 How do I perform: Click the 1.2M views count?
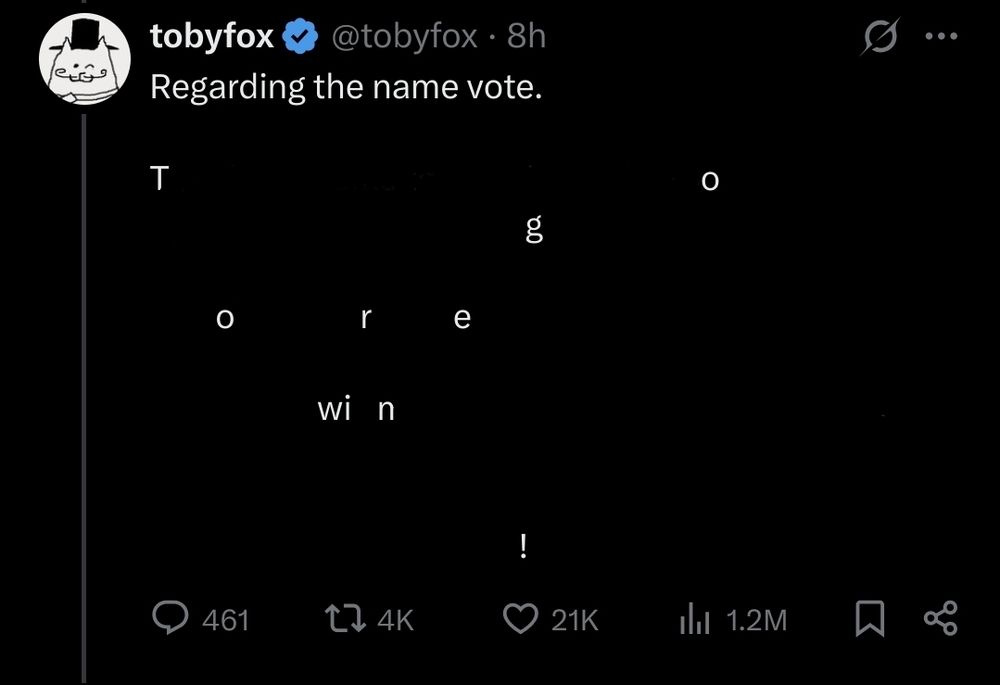coord(755,620)
